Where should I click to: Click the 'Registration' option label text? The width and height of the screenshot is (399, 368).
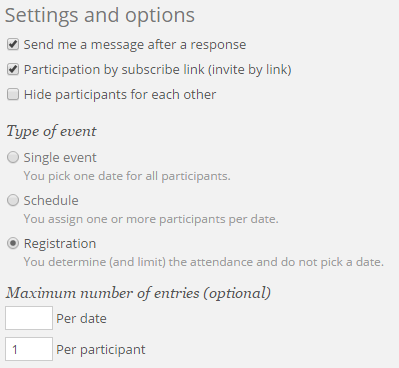tap(60, 244)
